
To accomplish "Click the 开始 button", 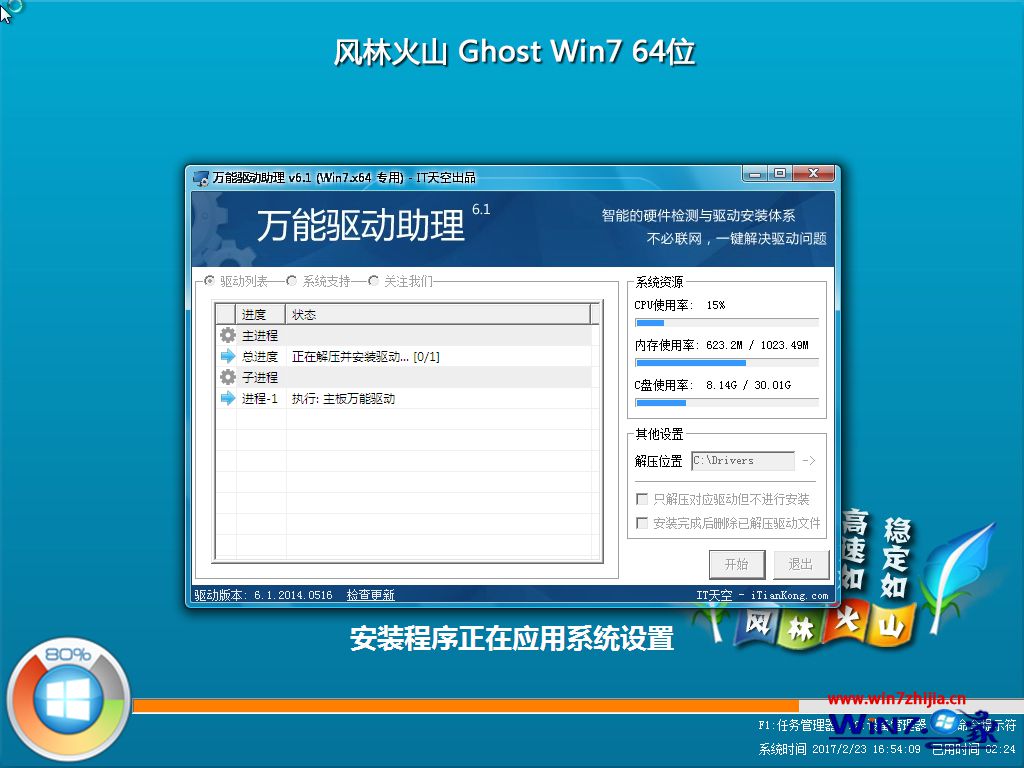I will [737, 564].
